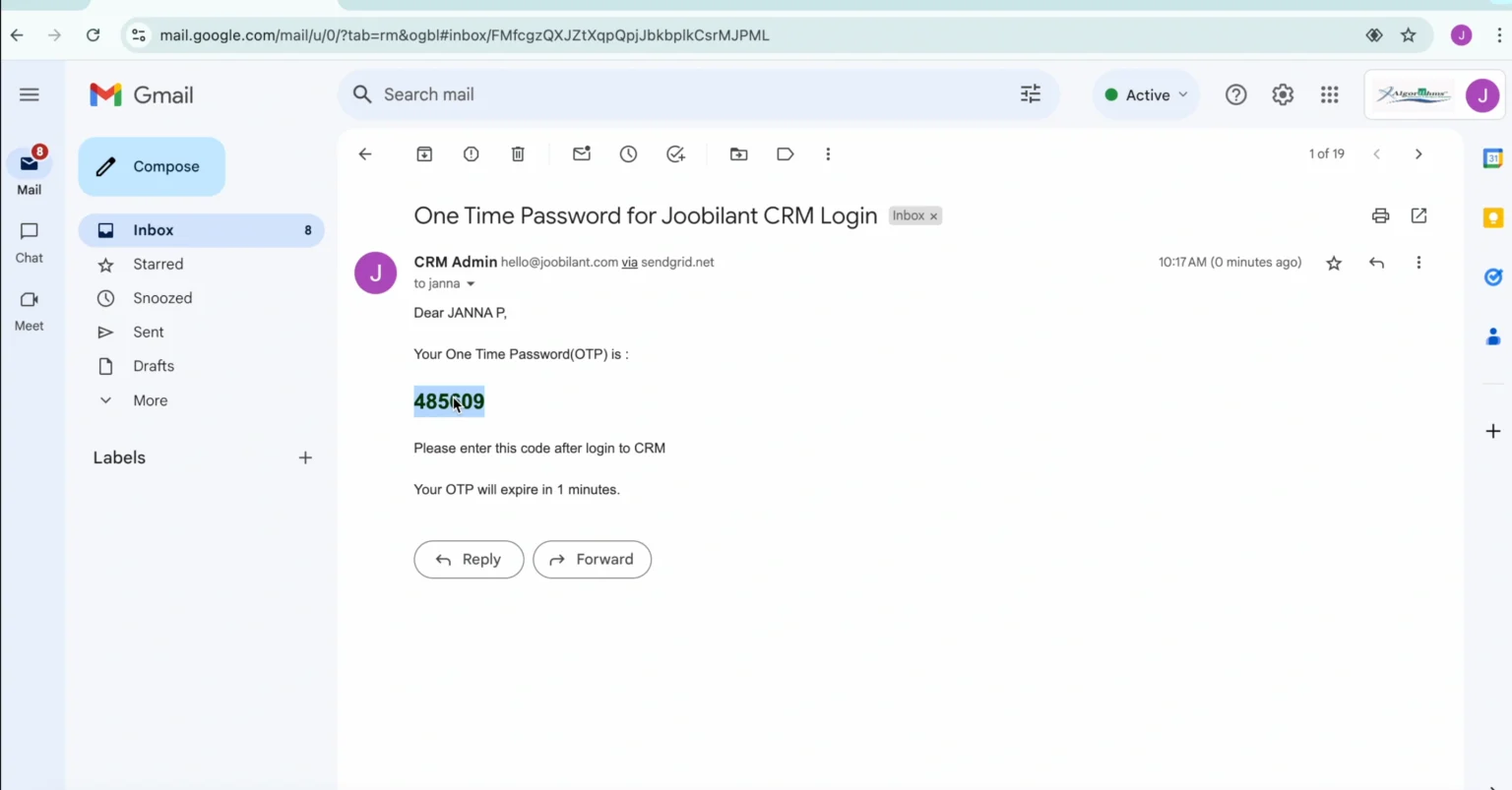Remove the Inbox label with its x
Viewport: 1512px width, 790px height.
pos(933,215)
